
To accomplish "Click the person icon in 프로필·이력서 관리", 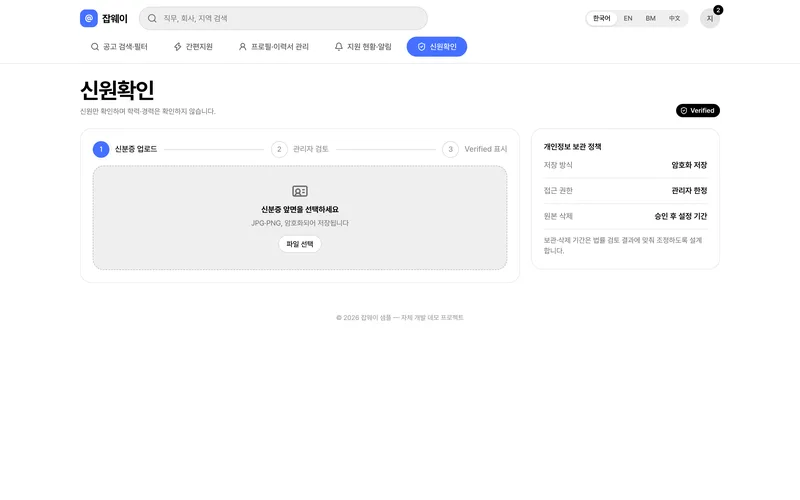I will (x=243, y=46).
